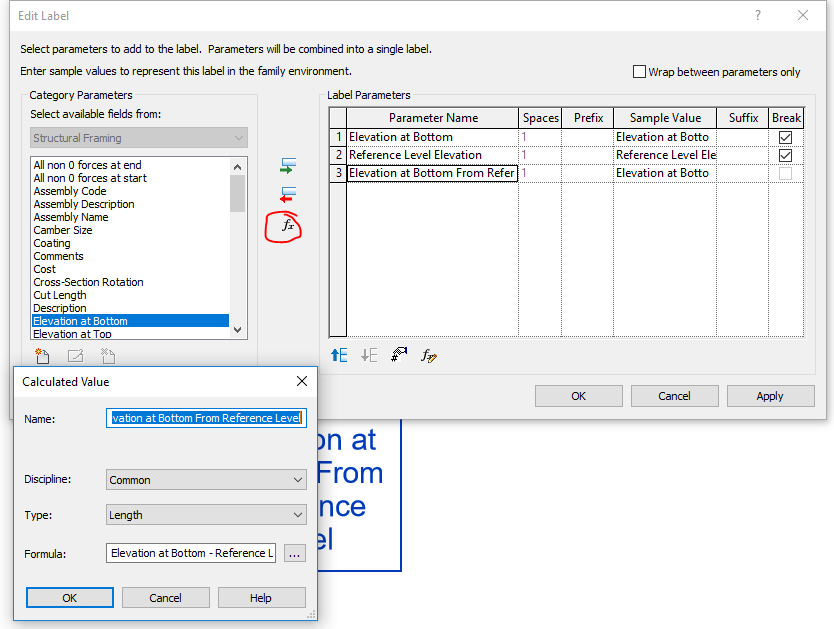Click the Name input field
Viewport: 834px width, 629px height.
206,418
